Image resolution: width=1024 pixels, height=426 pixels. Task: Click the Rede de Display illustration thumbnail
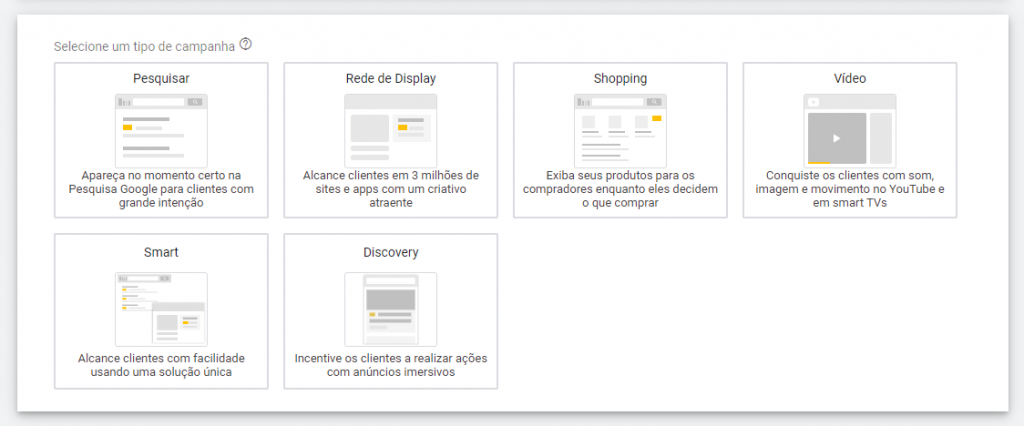pos(391,131)
